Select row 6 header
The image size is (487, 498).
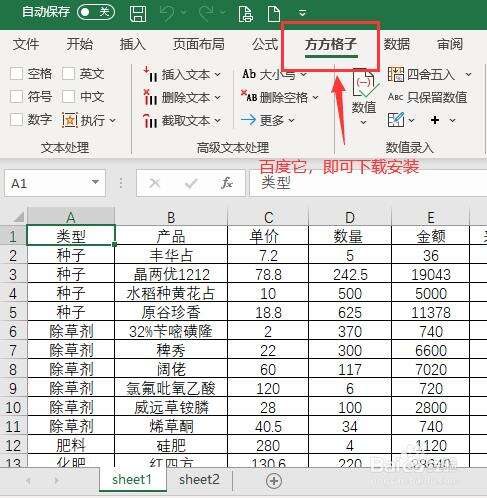click(x=13, y=331)
